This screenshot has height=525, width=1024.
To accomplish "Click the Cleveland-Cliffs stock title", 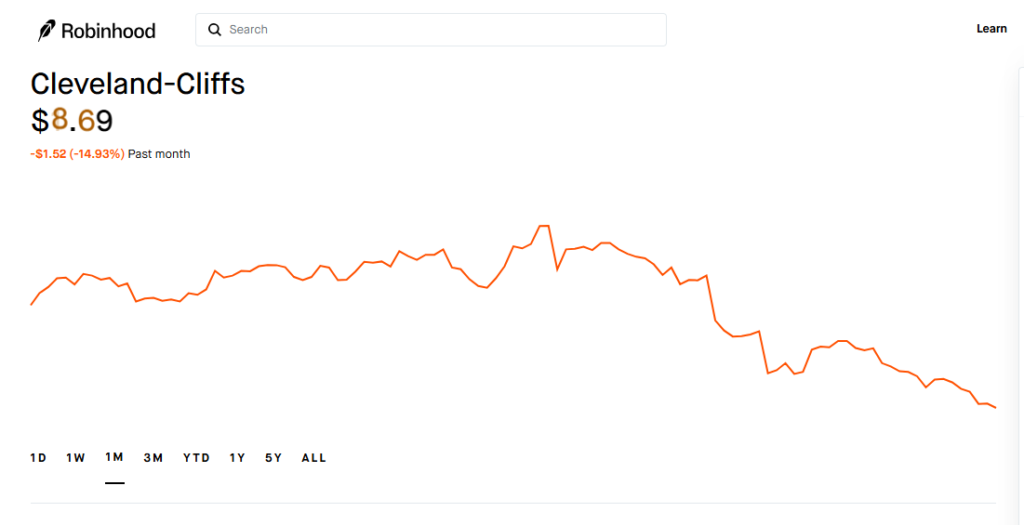I will click(138, 84).
